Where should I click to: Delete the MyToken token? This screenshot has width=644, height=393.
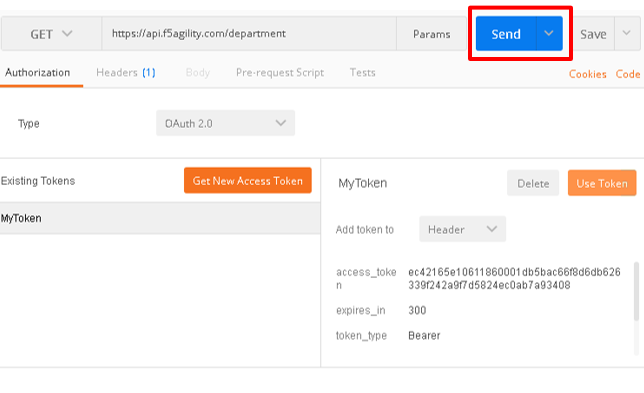(x=533, y=183)
